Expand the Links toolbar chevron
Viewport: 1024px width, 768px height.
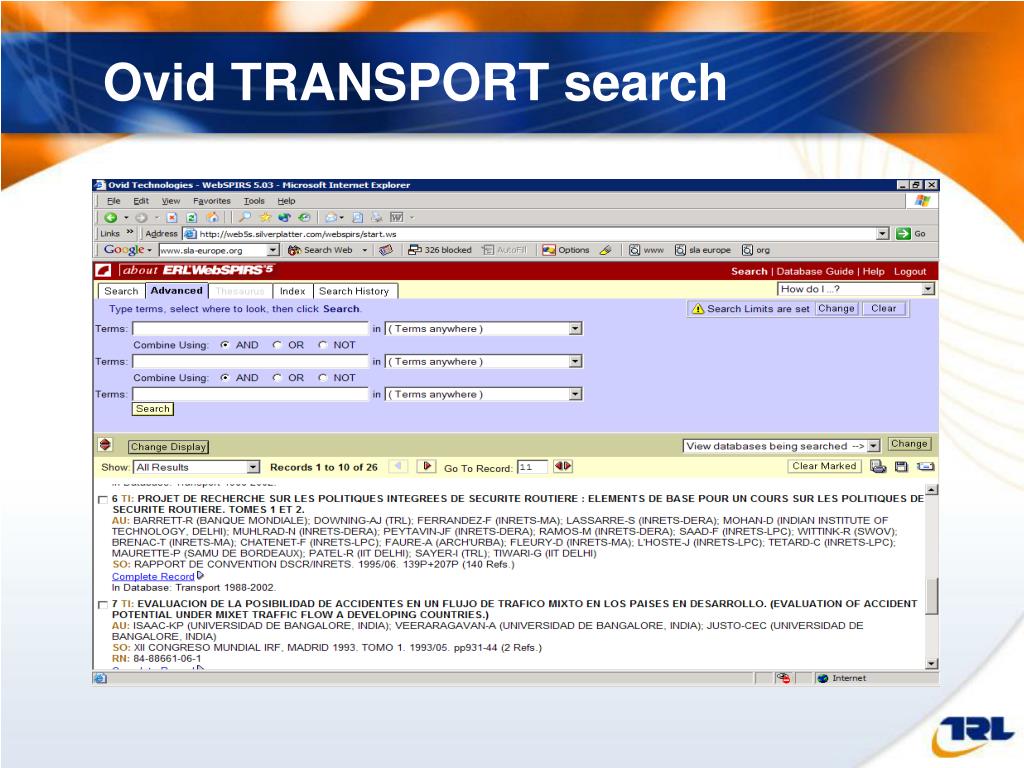[129, 232]
